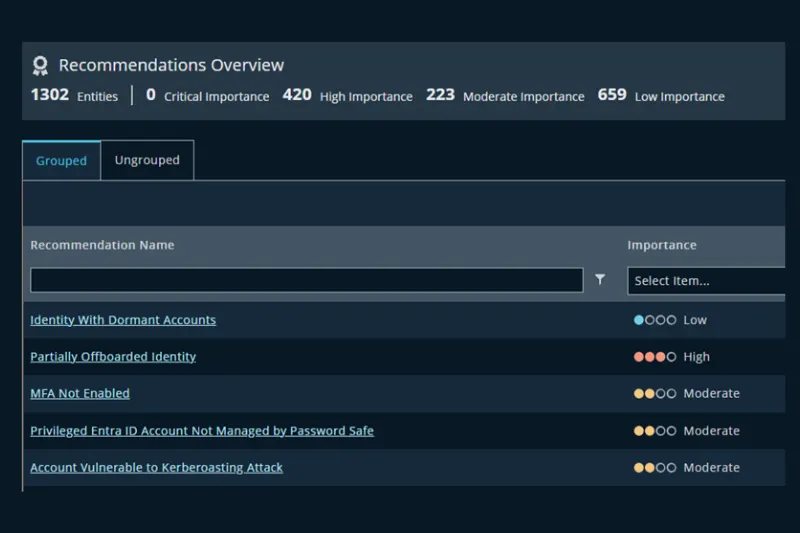The height and width of the screenshot is (533, 800).
Task: Focus the Recommendation Name filter field
Action: [307, 280]
